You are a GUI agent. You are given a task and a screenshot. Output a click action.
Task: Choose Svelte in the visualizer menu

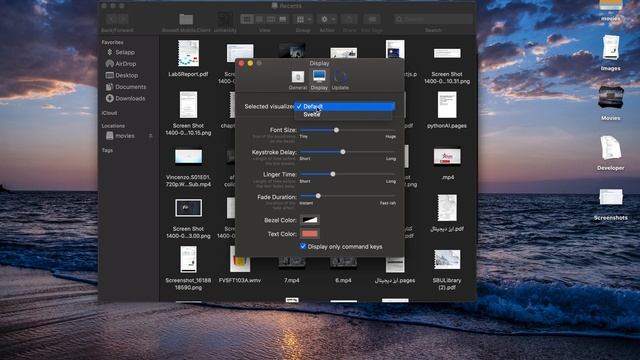click(x=343, y=115)
